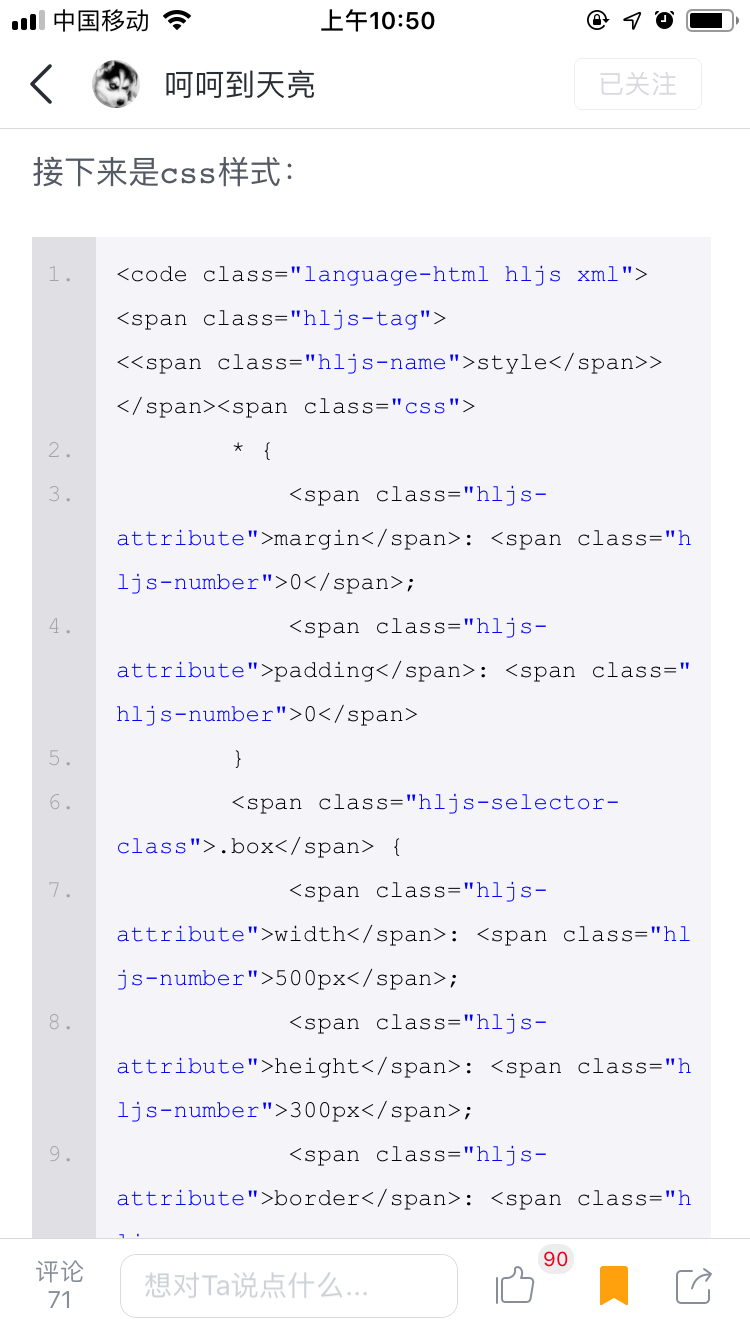The width and height of the screenshot is (750, 1334).
Task: Tap line number 1 in the code gutter
Action: [x=60, y=275]
